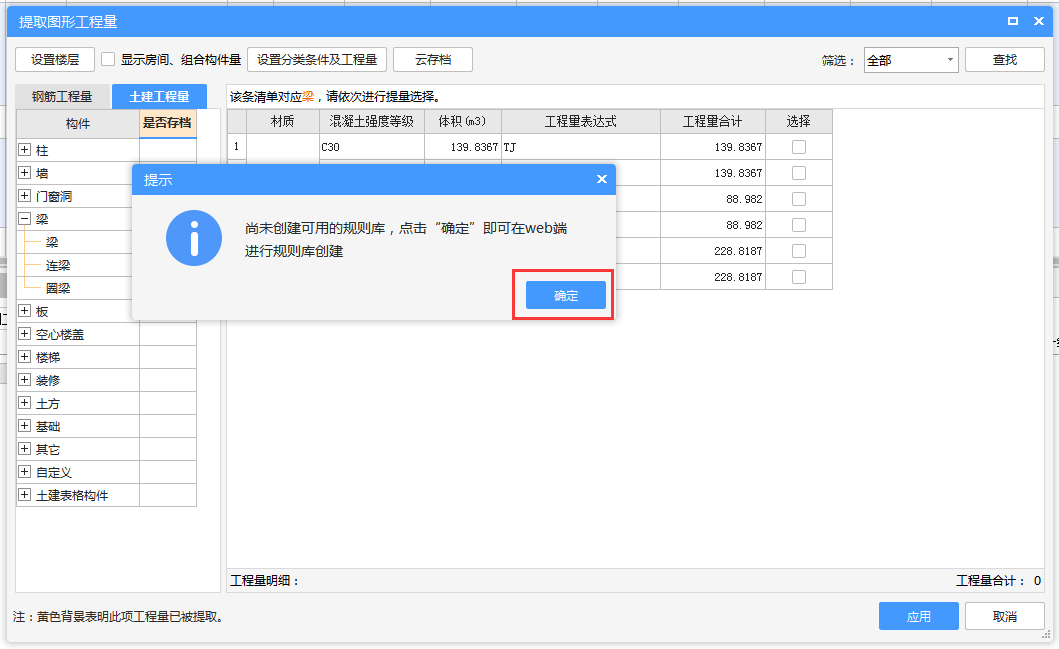Click the blue info icon in dialog
The image size is (1059, 649).
[x=194, y=238]
